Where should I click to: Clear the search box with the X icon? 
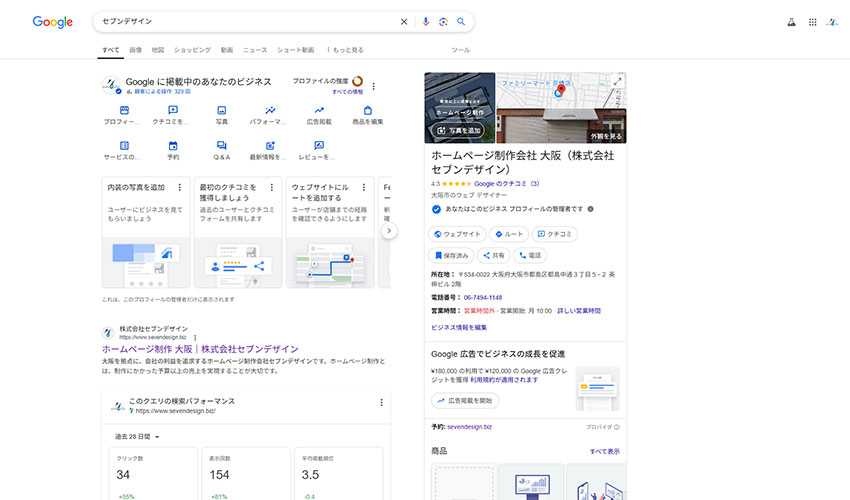tap(404, 22)
